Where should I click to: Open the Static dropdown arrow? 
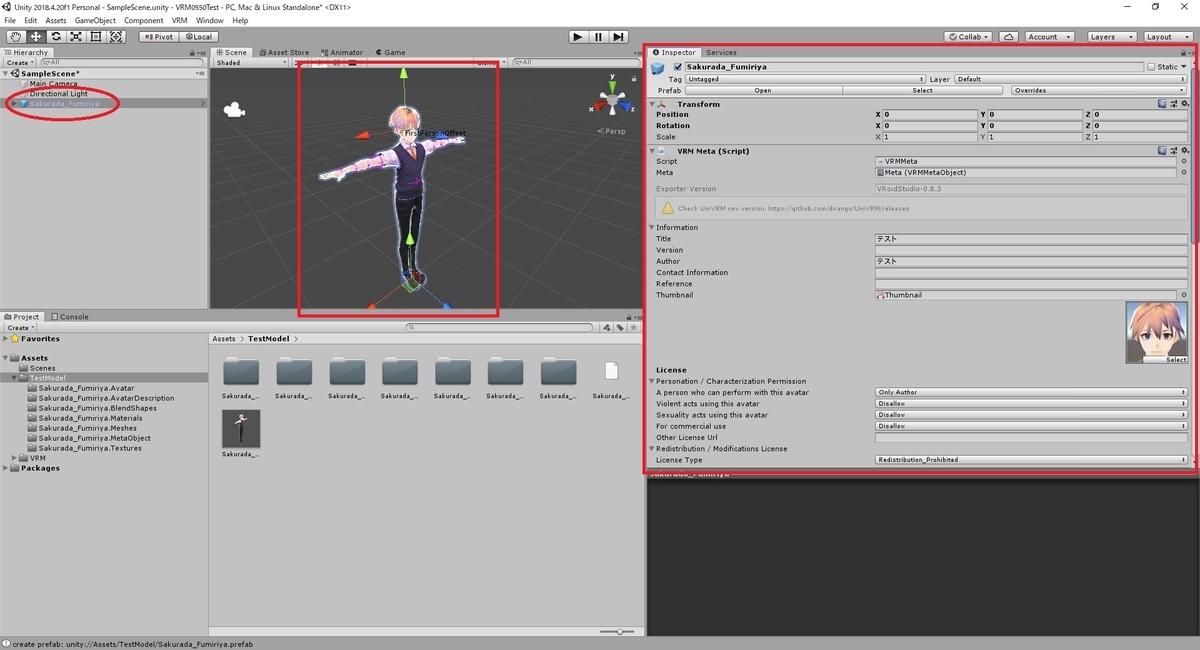1184,67
